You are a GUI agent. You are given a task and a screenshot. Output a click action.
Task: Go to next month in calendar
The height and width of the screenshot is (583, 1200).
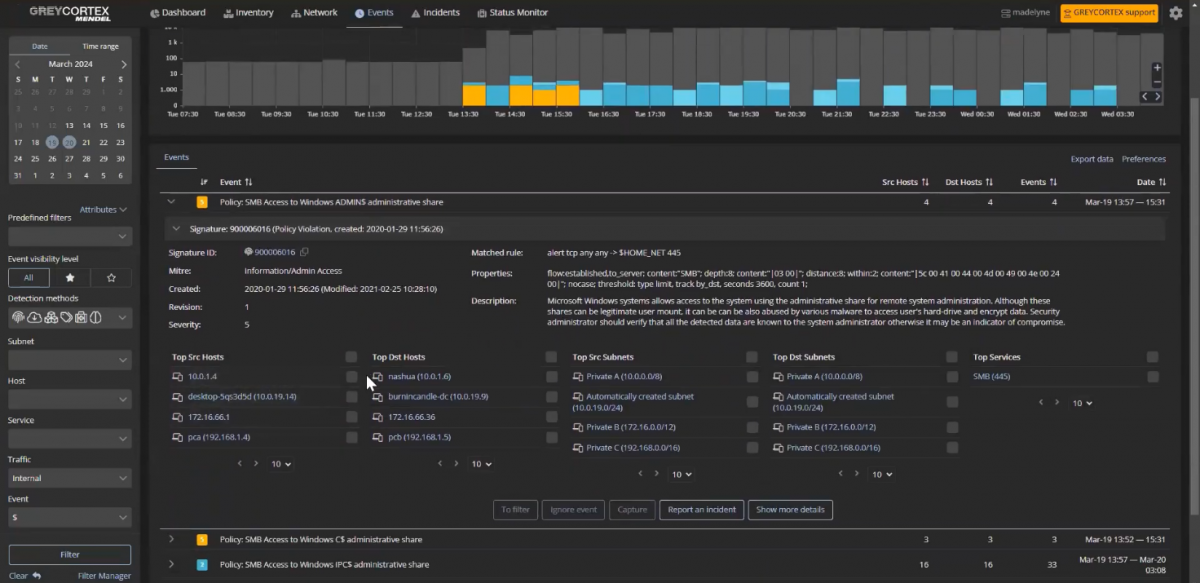click(x=124, y=64)
